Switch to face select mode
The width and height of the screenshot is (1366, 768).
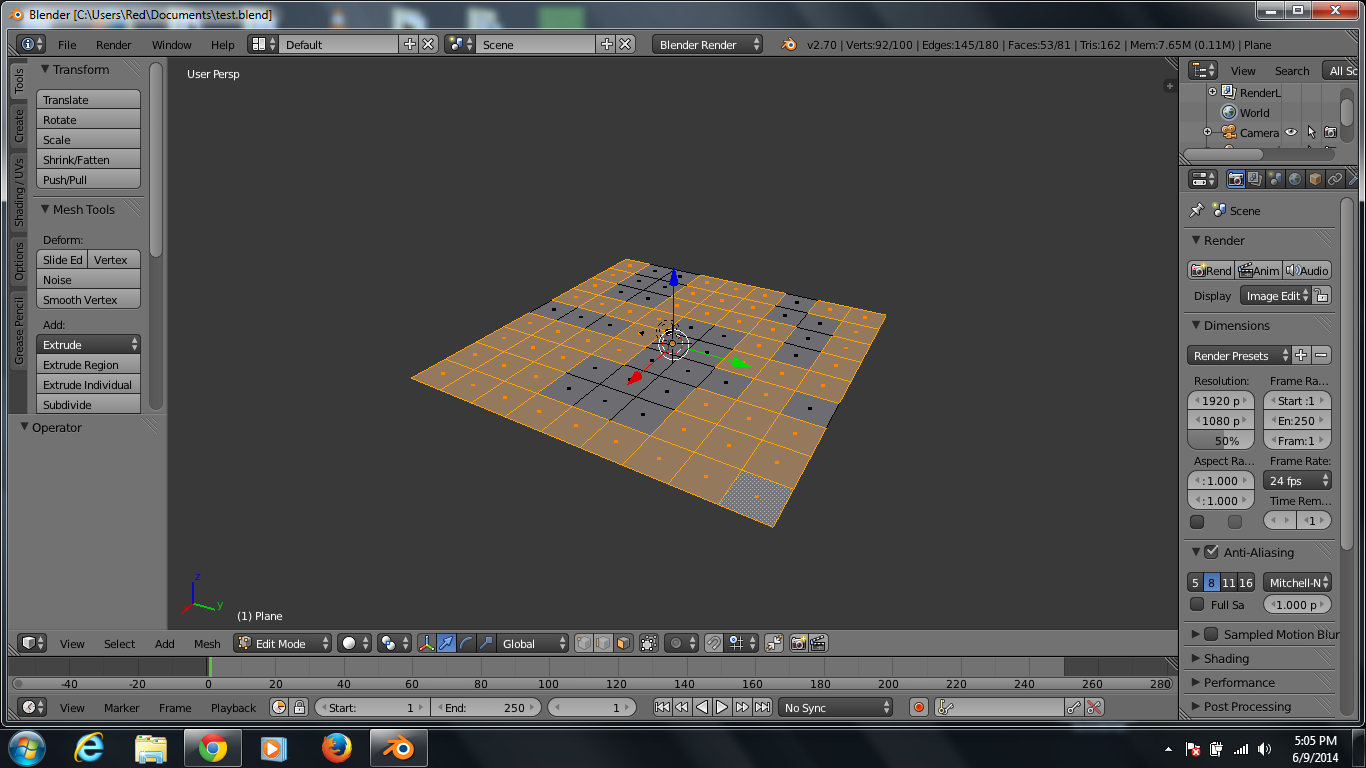[622, 643]
